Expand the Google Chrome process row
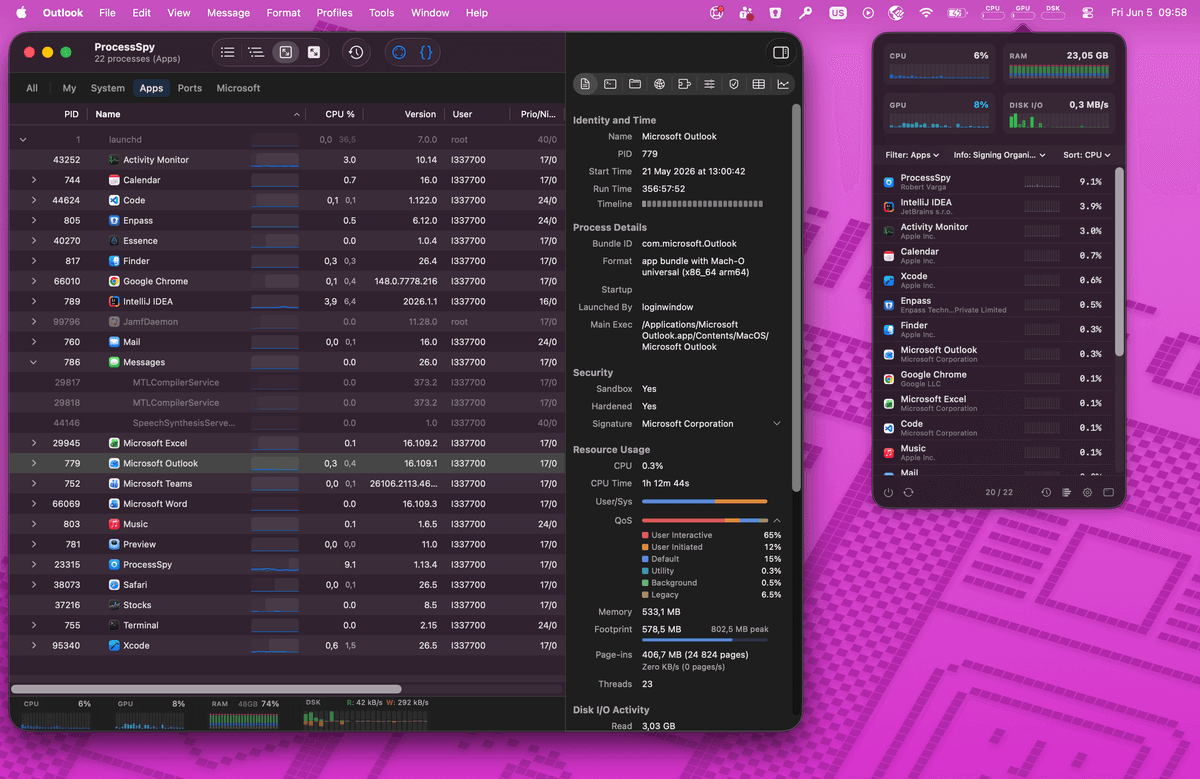Viewport: 1200px width, 779px height. 34,281
